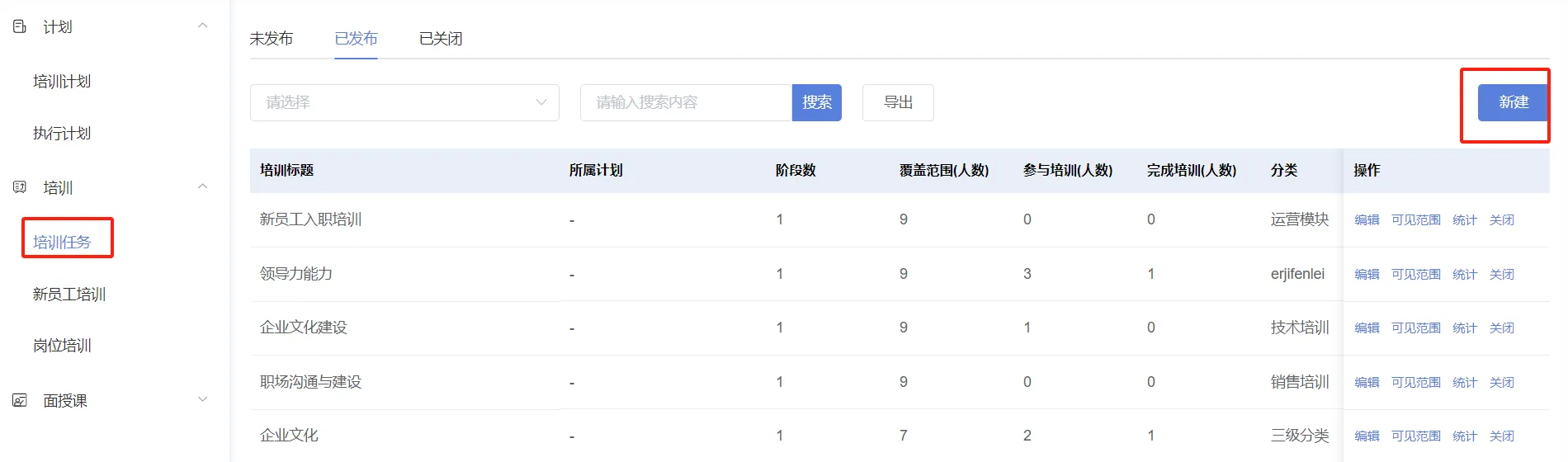Click 关闭 for 企业文化建设
The image size is (1568, 462).
(1502, 328)
